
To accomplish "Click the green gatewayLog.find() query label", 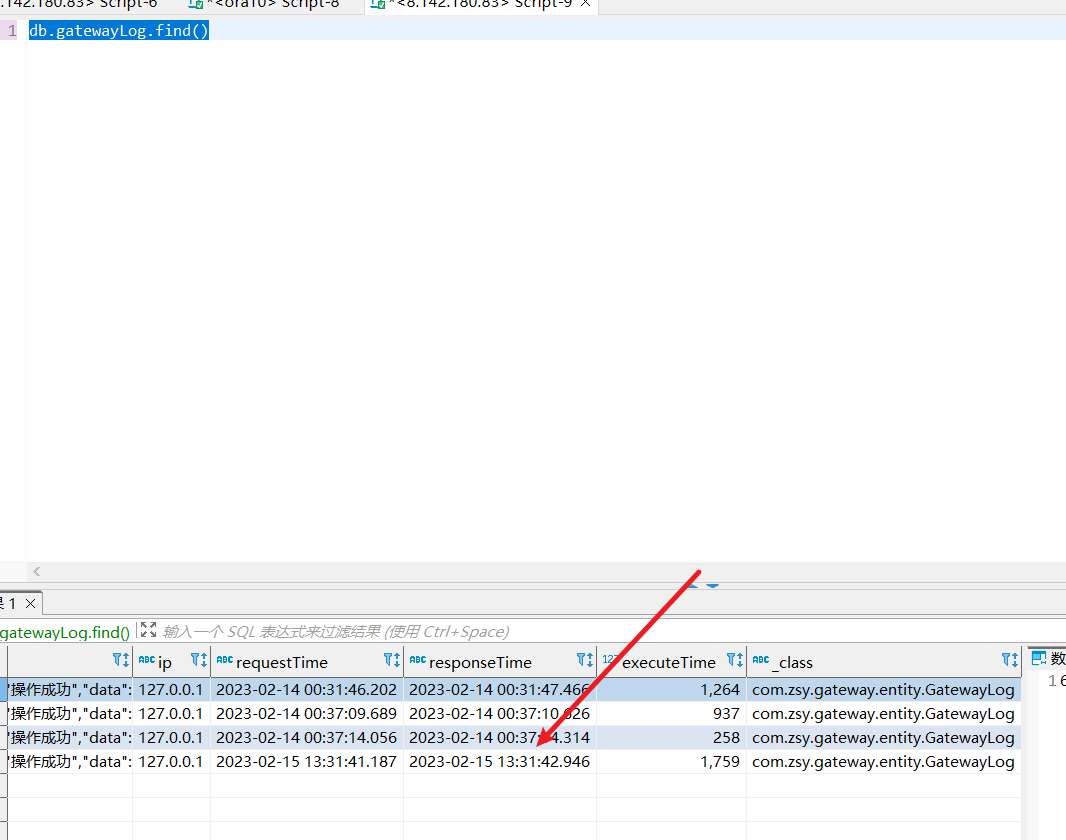I will click(x=65, y=633).
